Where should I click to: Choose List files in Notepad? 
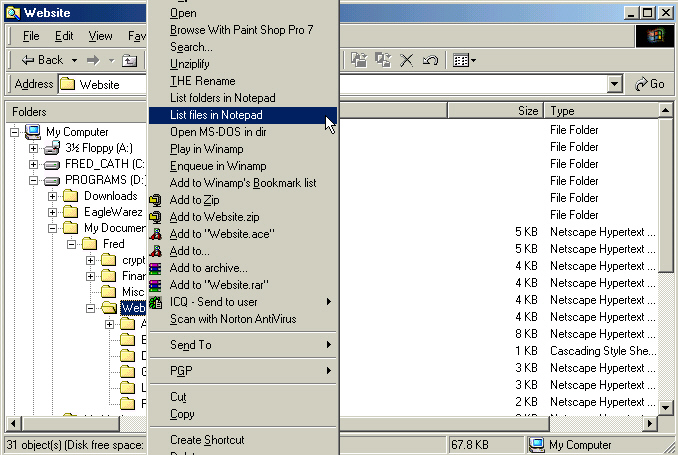pyautogui.click(x=243, y=115)
